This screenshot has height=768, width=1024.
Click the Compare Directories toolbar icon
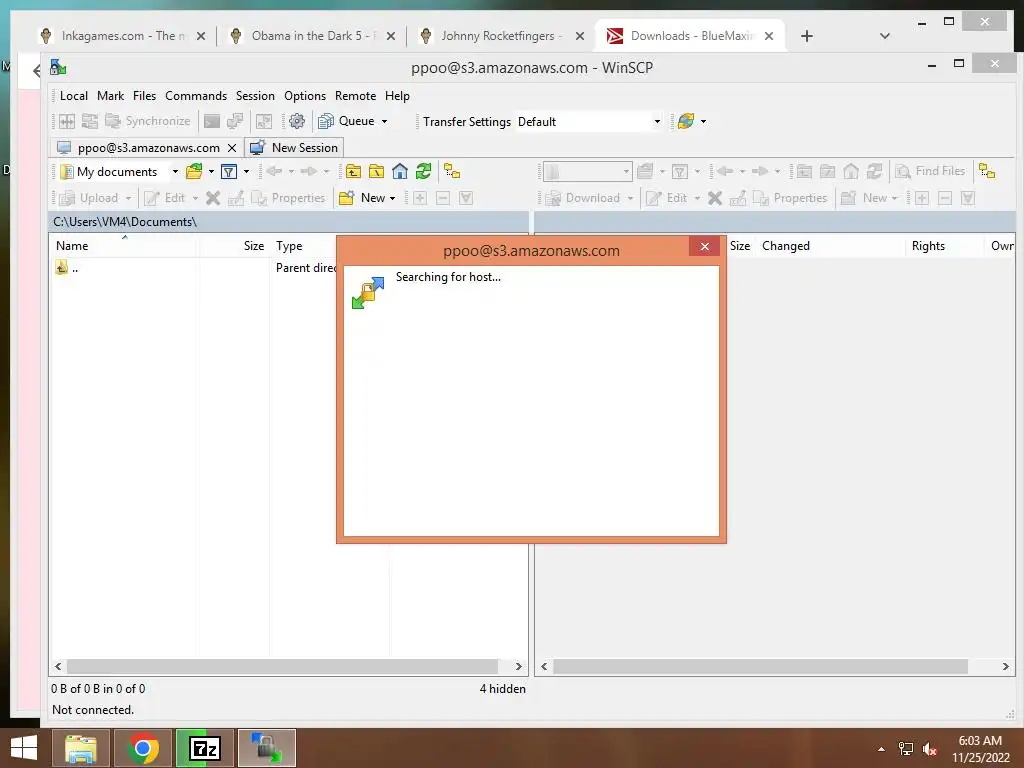point(67,121)
